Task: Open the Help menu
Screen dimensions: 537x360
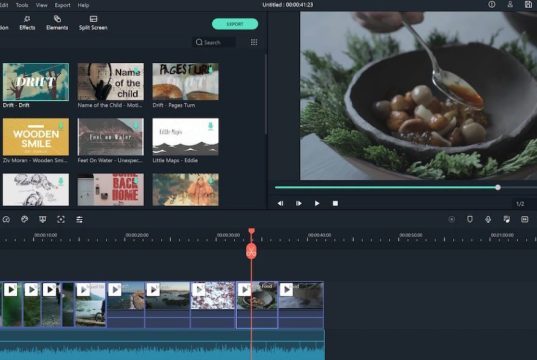Action: [83, 5]
